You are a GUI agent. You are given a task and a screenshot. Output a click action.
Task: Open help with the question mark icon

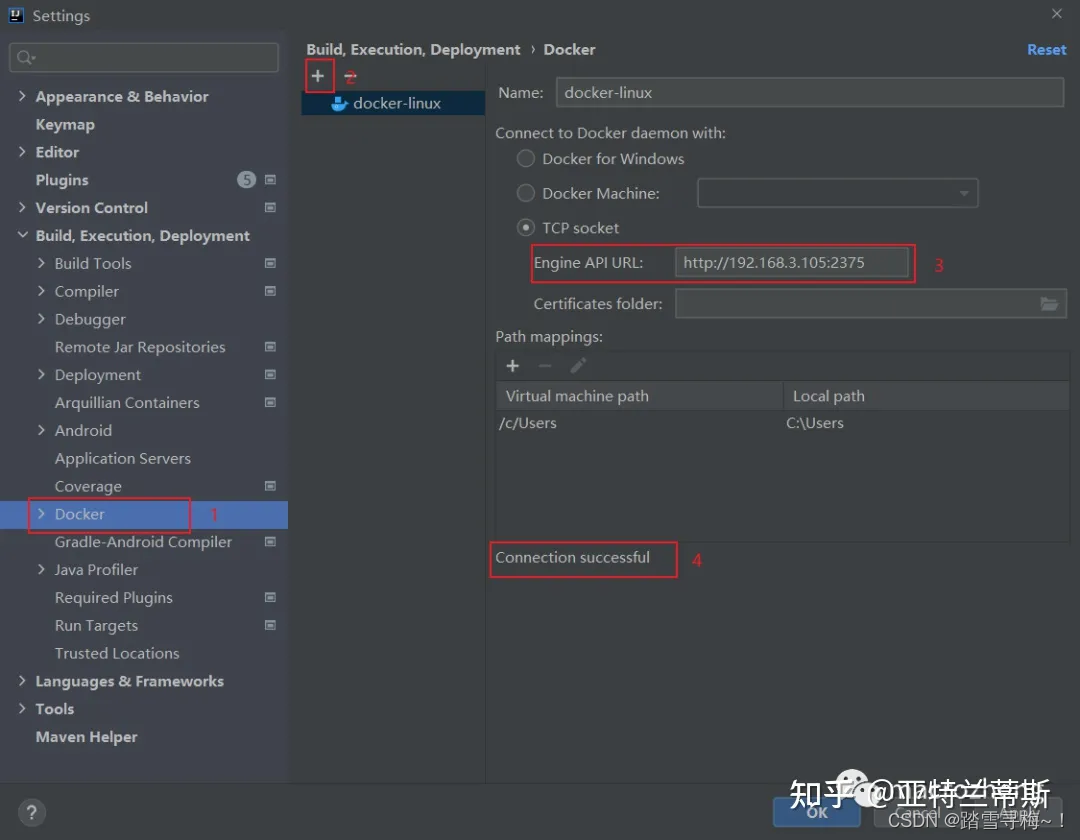tap(31, 812)
